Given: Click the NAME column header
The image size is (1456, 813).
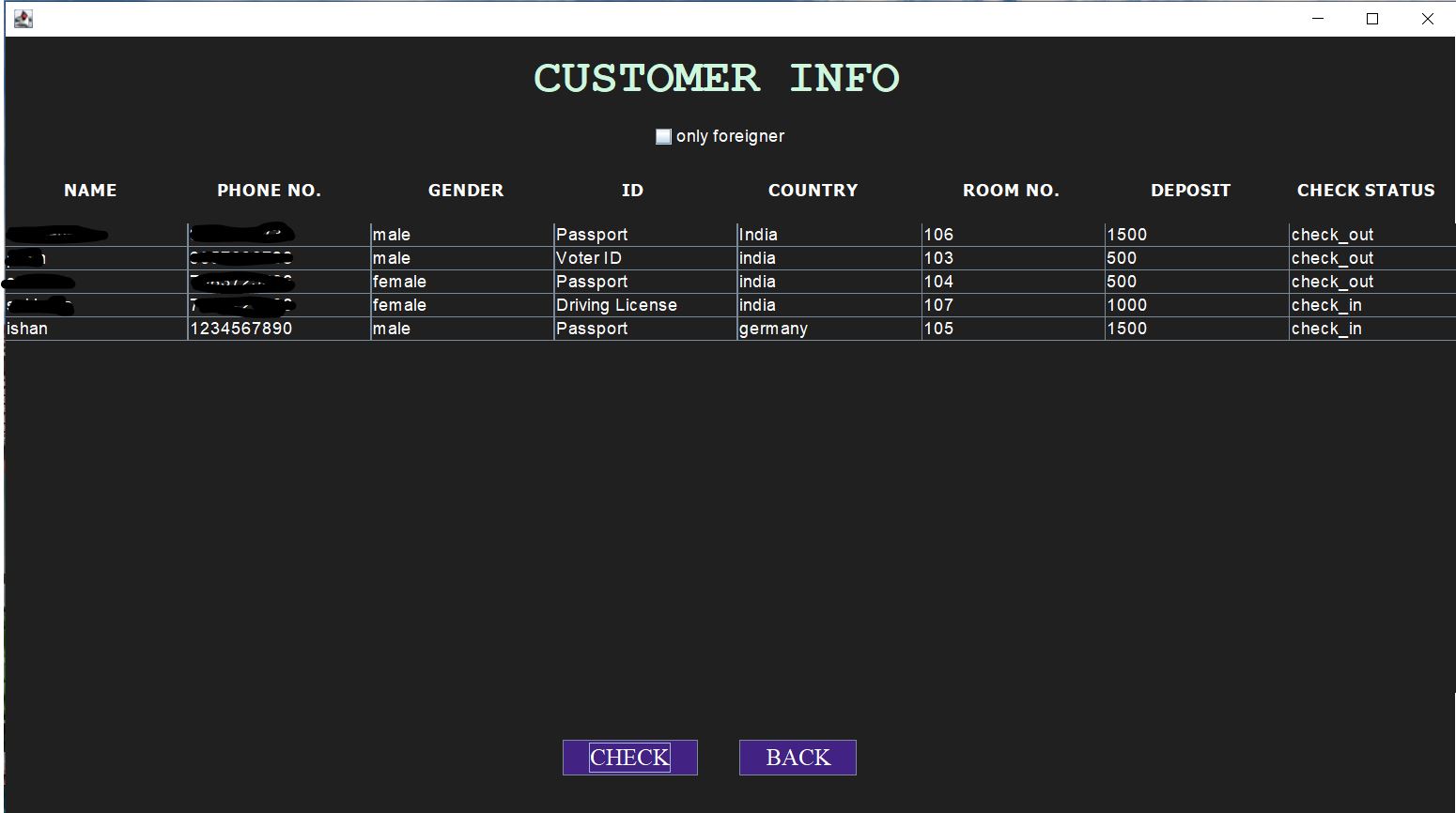Looking at the screenshot, I should click(x=90, y=191).
